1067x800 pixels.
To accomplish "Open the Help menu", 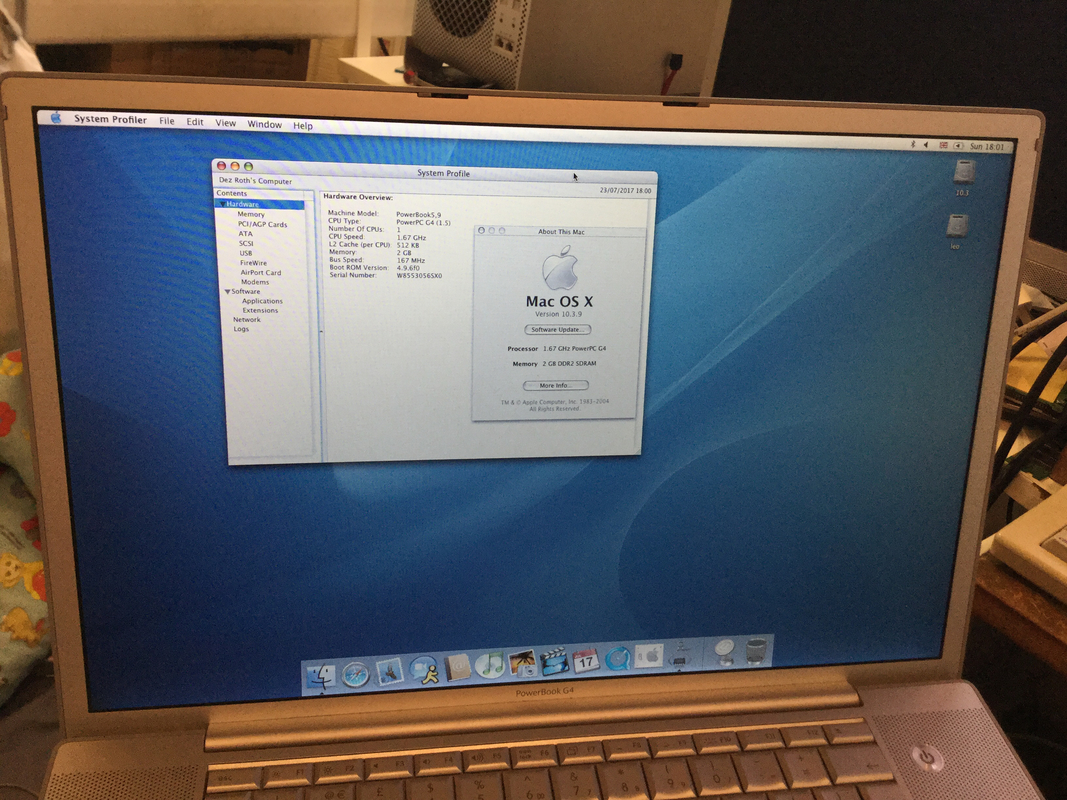I will point(303,125).
